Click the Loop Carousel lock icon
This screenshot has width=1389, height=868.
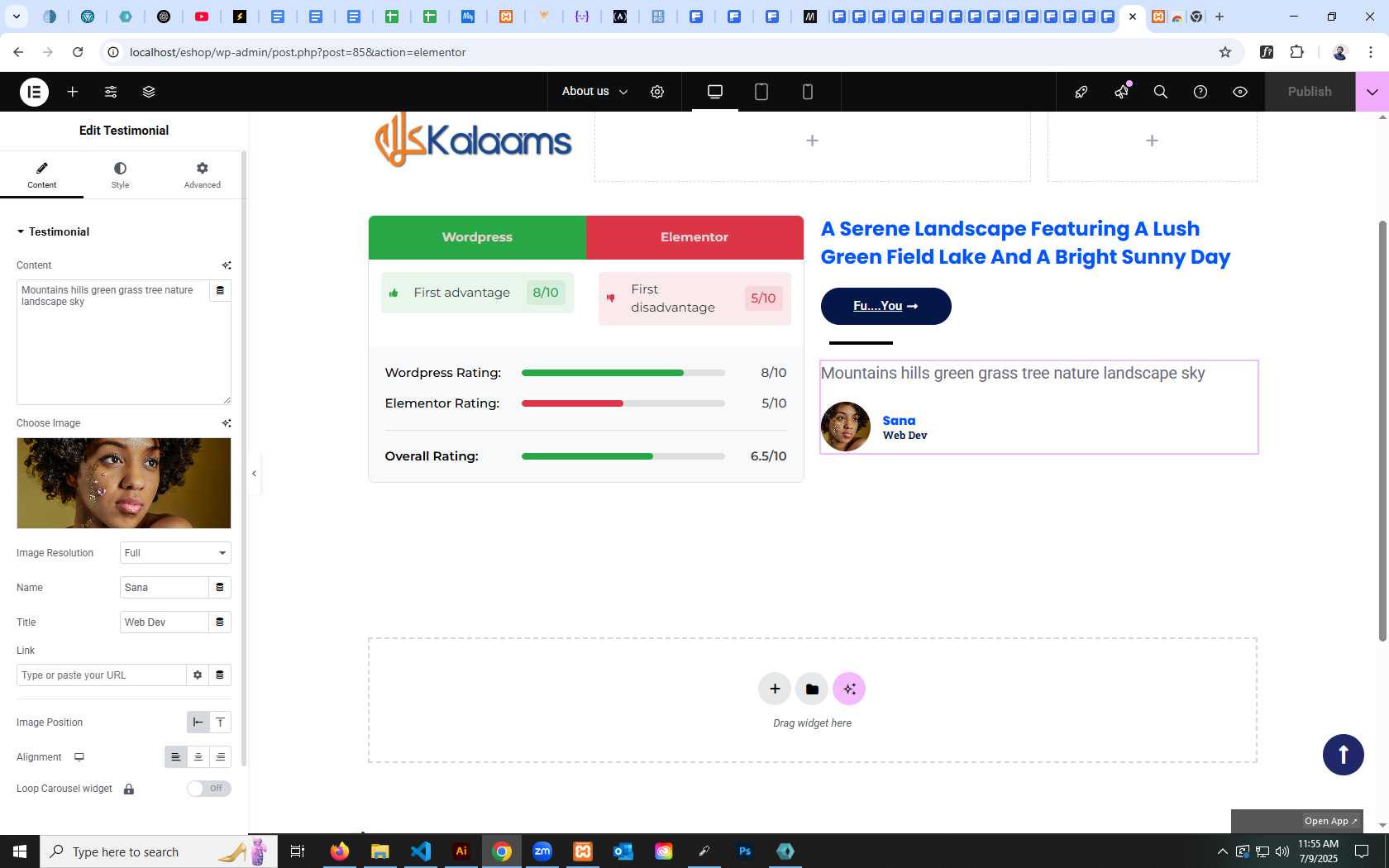(129, 789)
